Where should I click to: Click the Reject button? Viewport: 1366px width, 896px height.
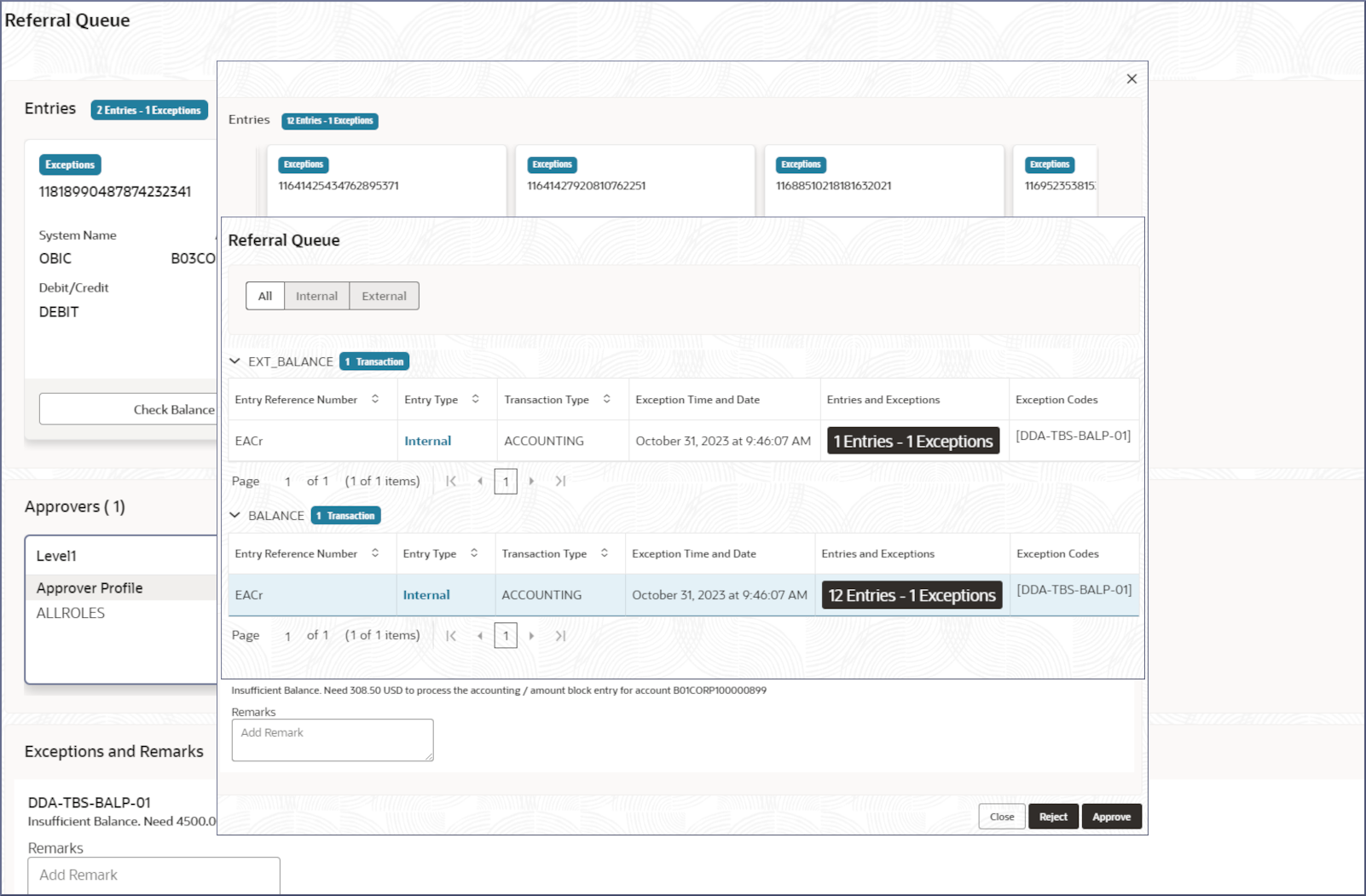(x=1053, y=817)
